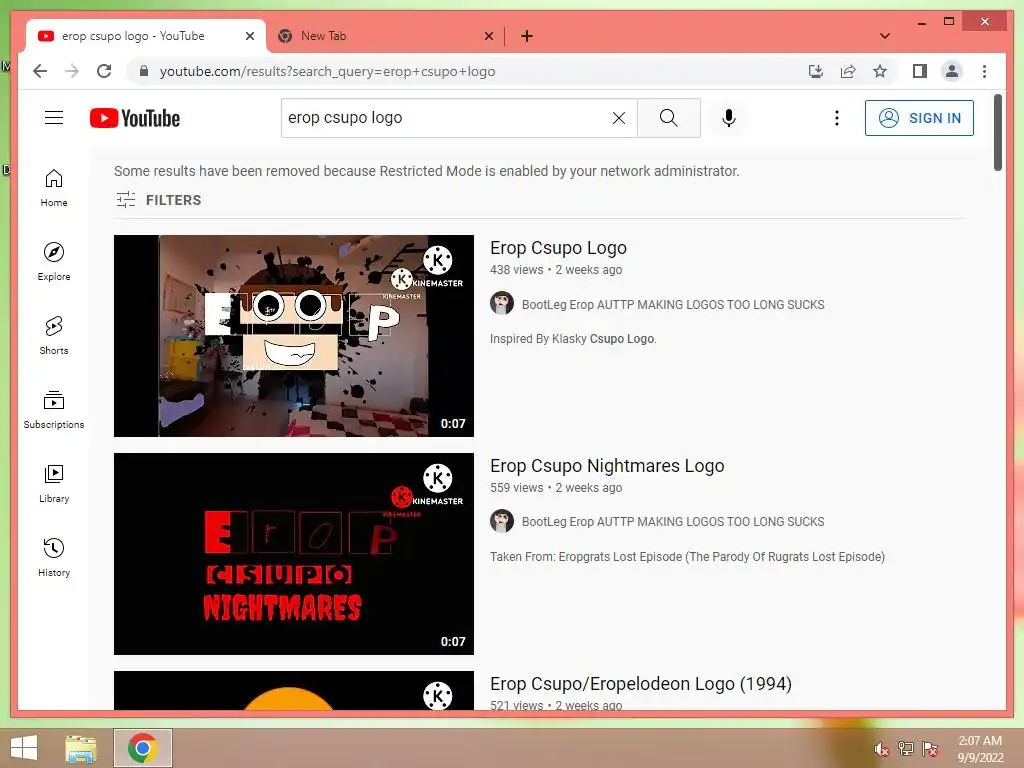Open the YouTube hamburger guide menu

coord(54,118)
